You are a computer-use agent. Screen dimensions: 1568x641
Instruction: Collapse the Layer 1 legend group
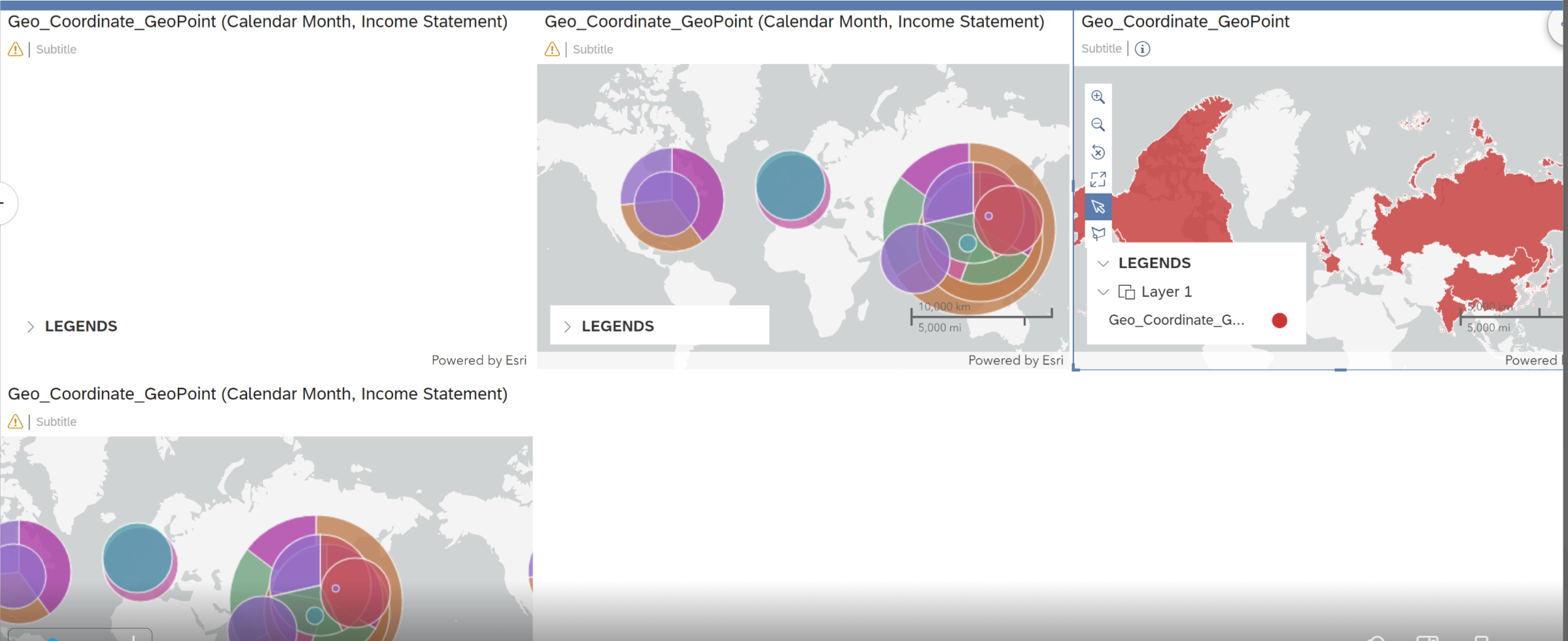click(x=1104, y=292)
